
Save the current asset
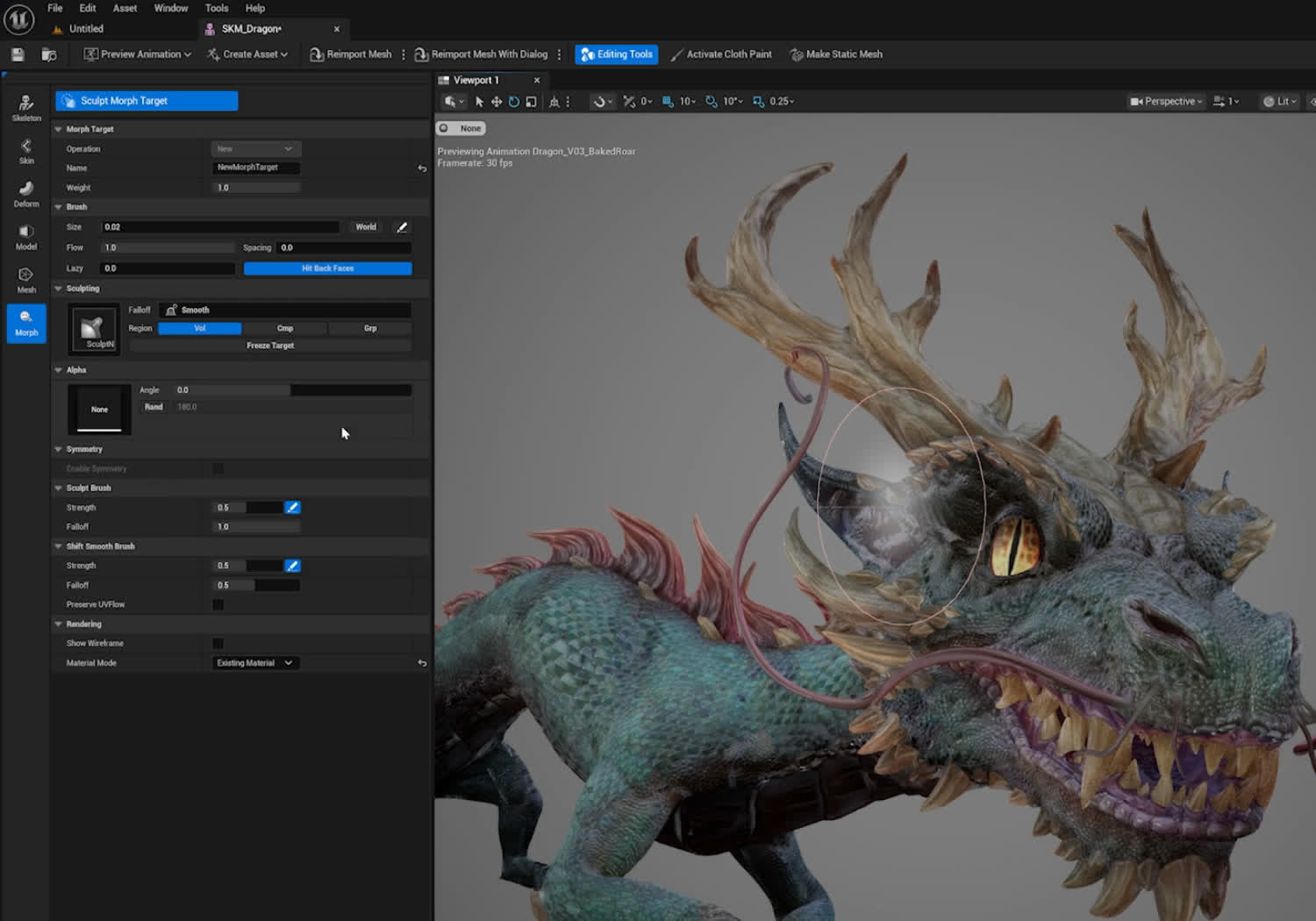click(17, 54)
